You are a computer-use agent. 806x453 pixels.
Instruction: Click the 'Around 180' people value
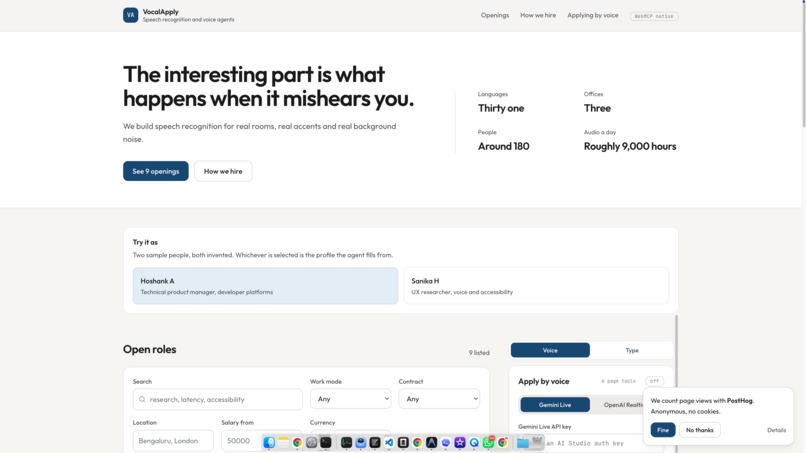[503, 146]
